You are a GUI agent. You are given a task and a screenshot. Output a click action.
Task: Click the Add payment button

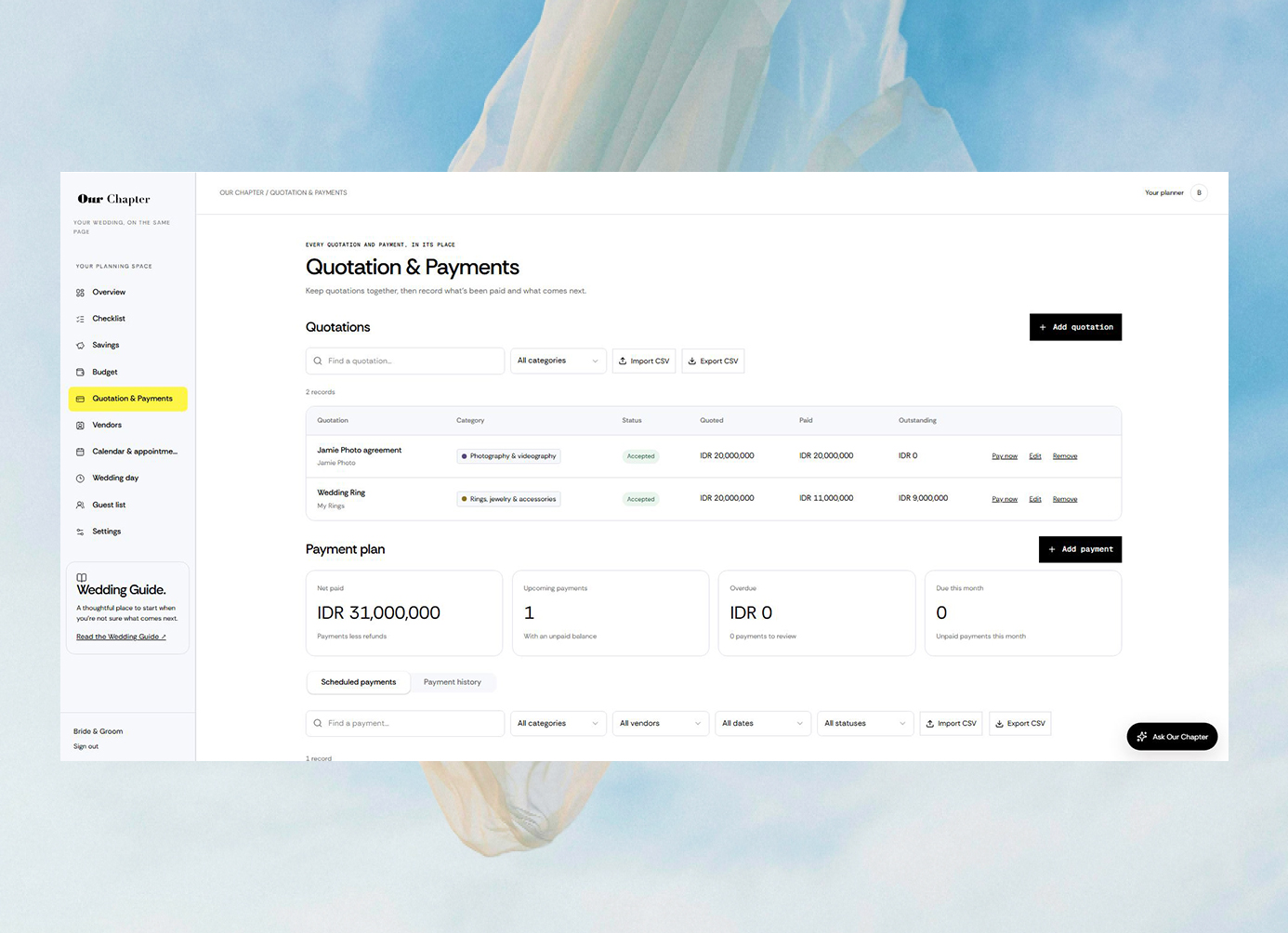[x=1080, y=549]
